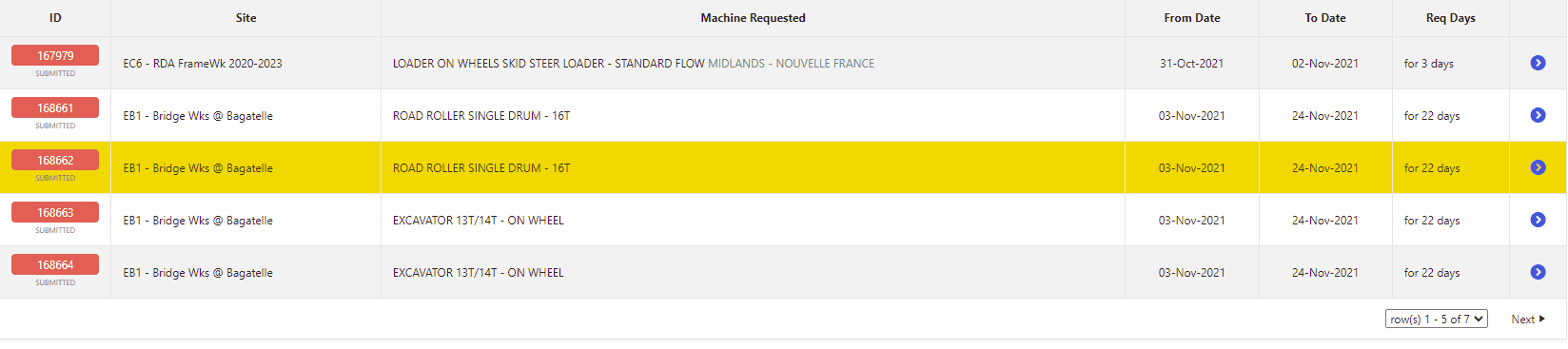Sort by Machine Requested column header

tap(753, 18)
